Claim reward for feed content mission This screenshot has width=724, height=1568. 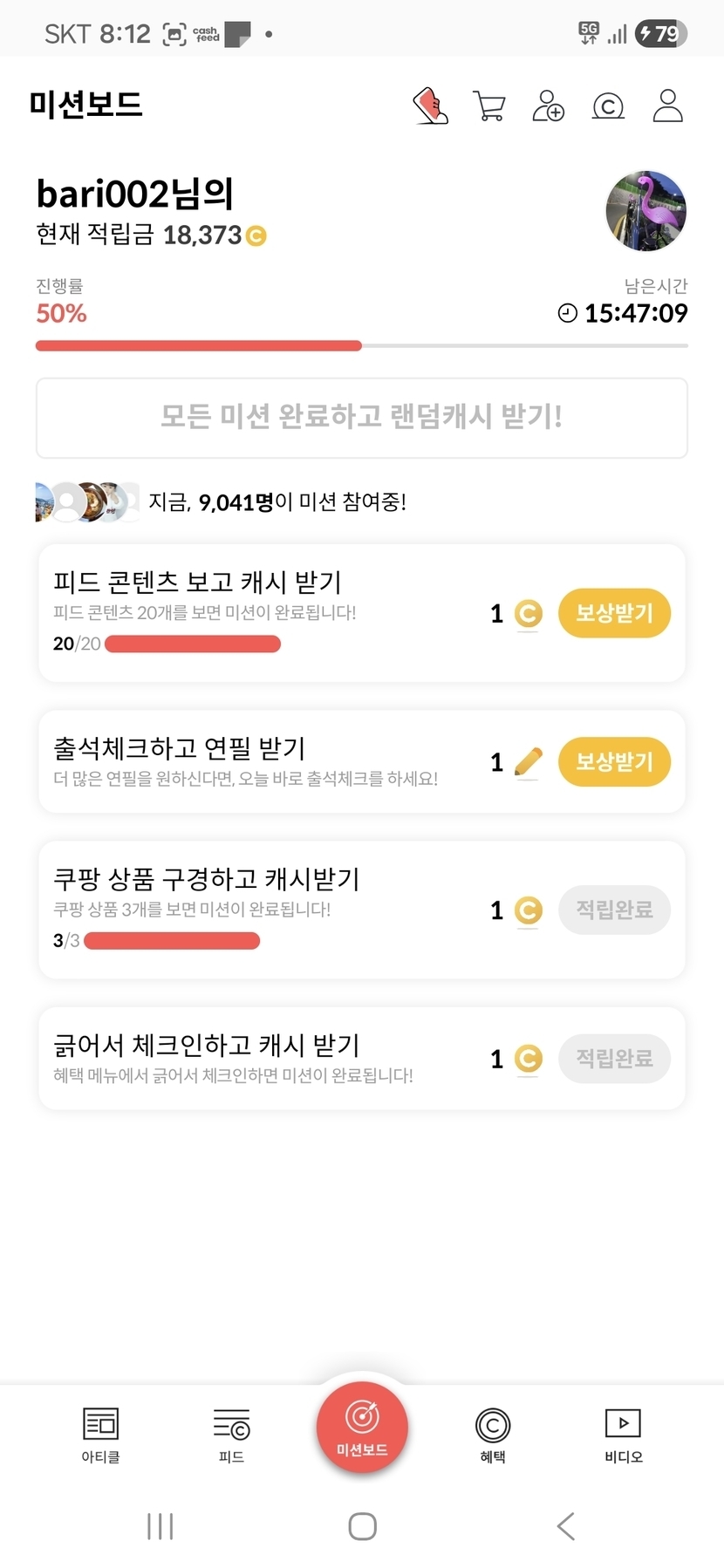pyautogui.click(x=614, y=613)
